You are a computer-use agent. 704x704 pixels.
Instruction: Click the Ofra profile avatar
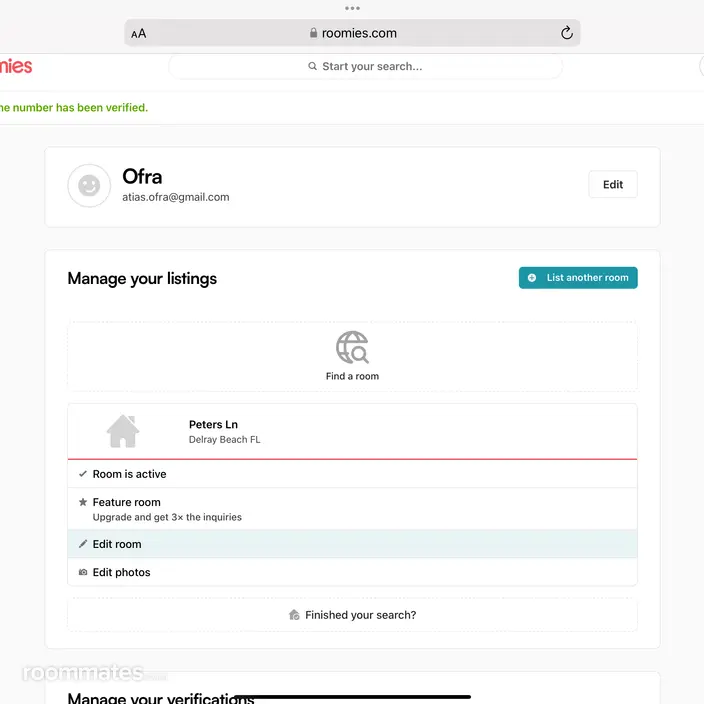[x=89, y=185]
